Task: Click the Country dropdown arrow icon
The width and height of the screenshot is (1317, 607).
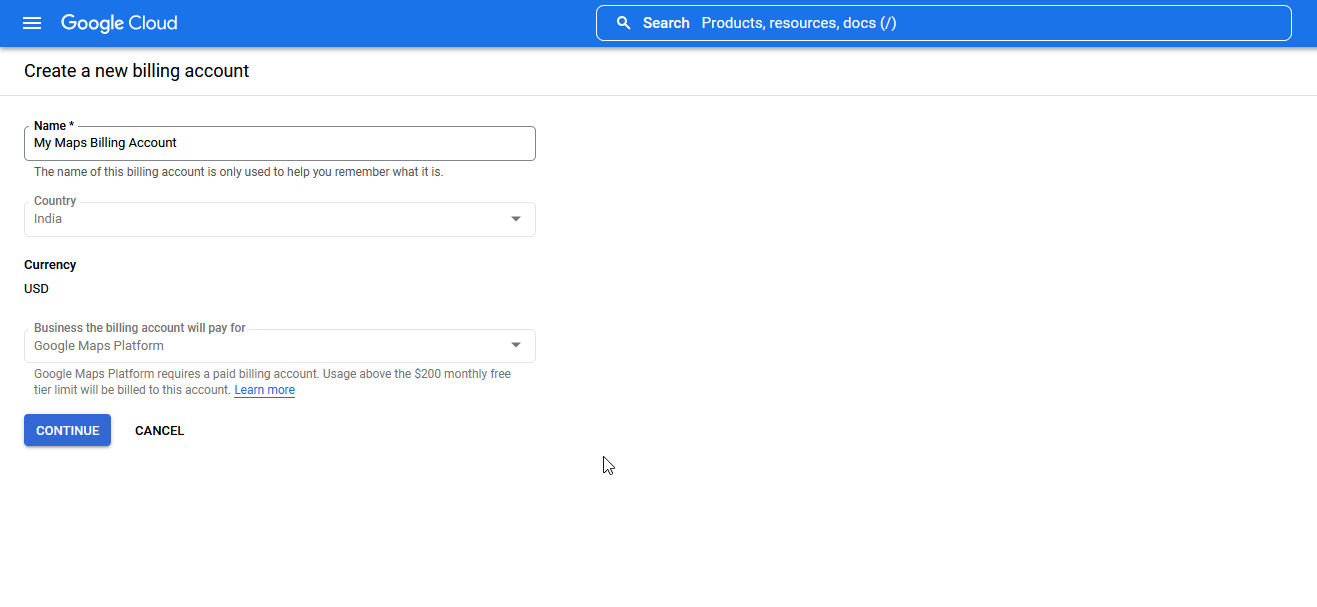Action: click(x=516, y=218)
